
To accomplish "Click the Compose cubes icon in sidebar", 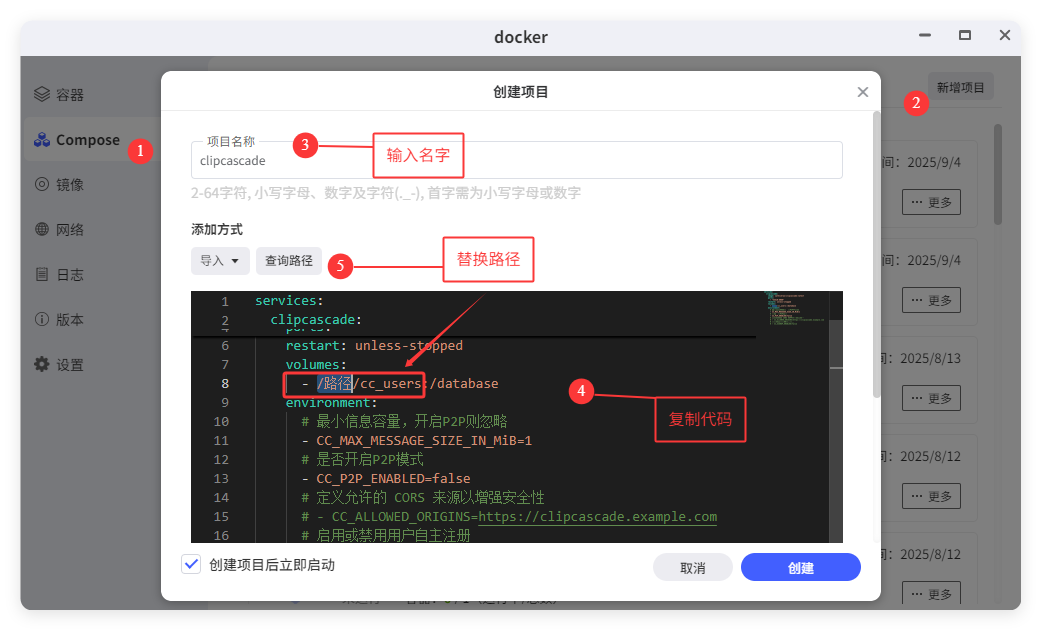I will pos(41,140).
